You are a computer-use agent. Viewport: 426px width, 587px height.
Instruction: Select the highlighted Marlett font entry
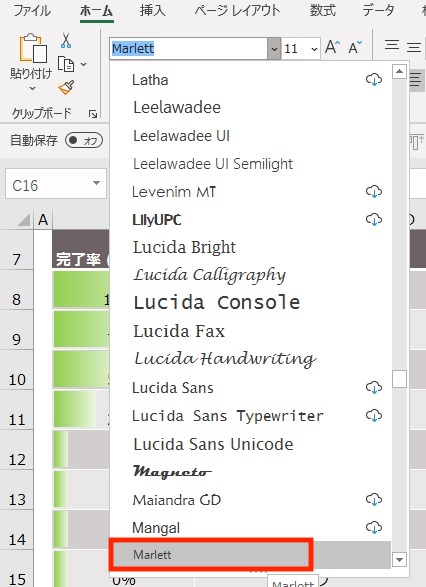pos(210,554)
